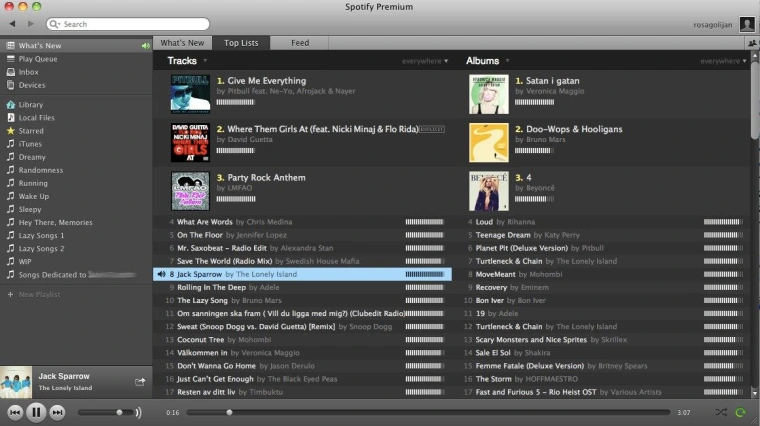Open What's New in the sidebar
Screen dimensions: 760x426
click(76, 46)
